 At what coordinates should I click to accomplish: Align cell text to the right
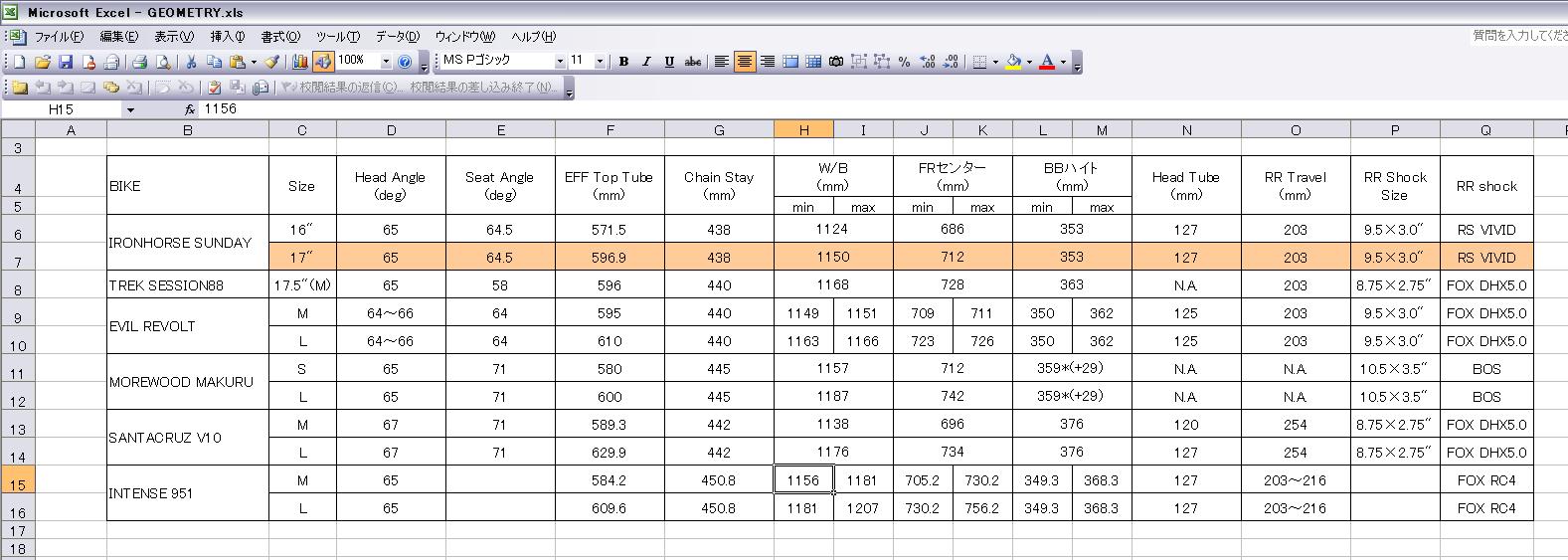(767, 62)
